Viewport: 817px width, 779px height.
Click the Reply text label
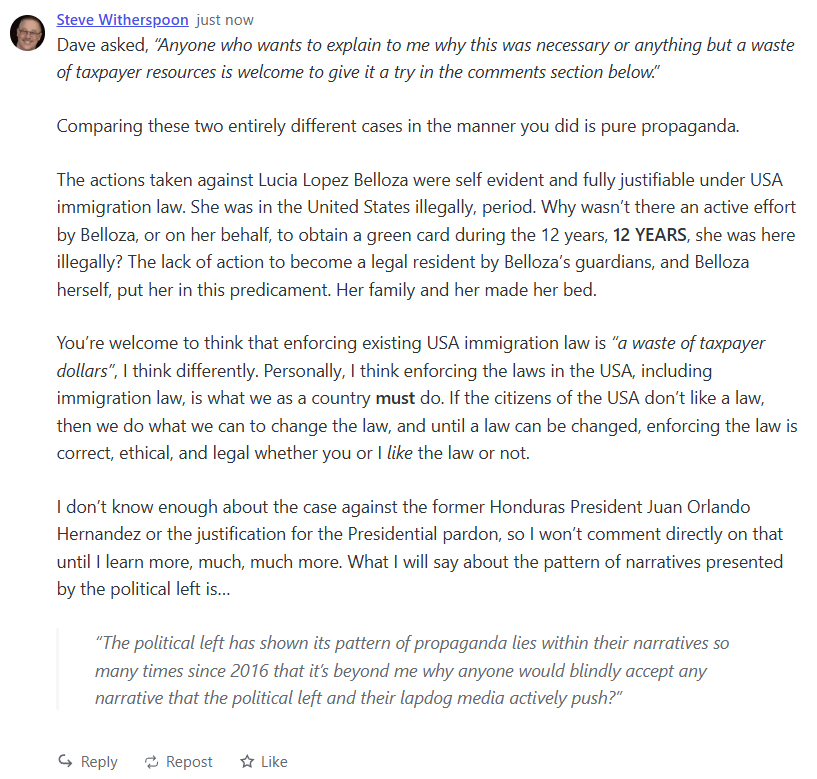(x=98, y=762)
